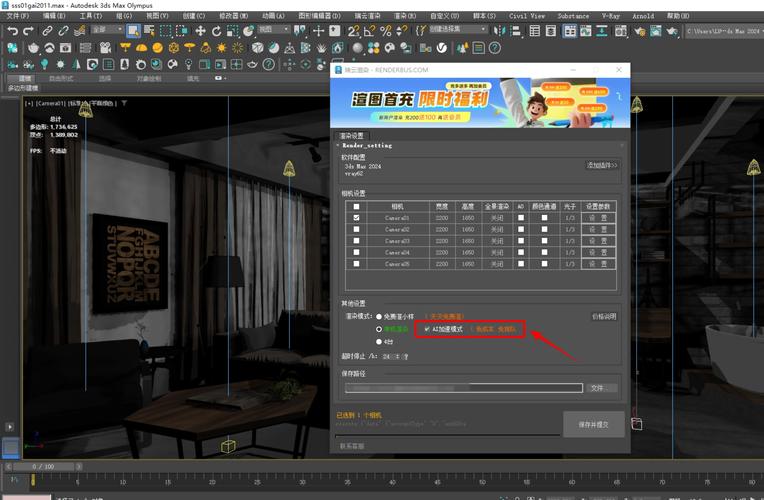Open Select by Name list icon
The image size is (764, 500).
pos(149,31)
